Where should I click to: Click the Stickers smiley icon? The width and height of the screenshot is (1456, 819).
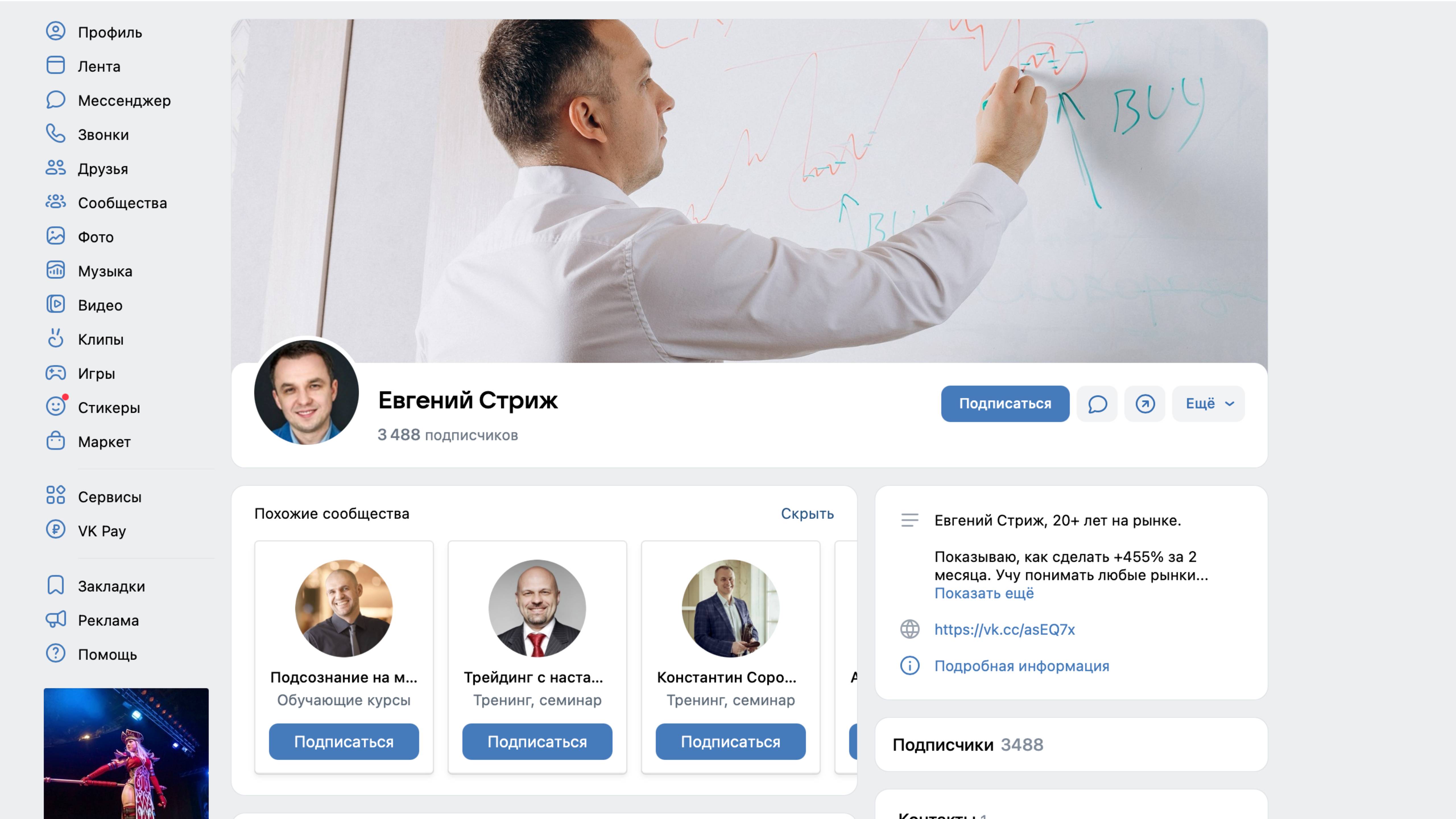[55, 406]
